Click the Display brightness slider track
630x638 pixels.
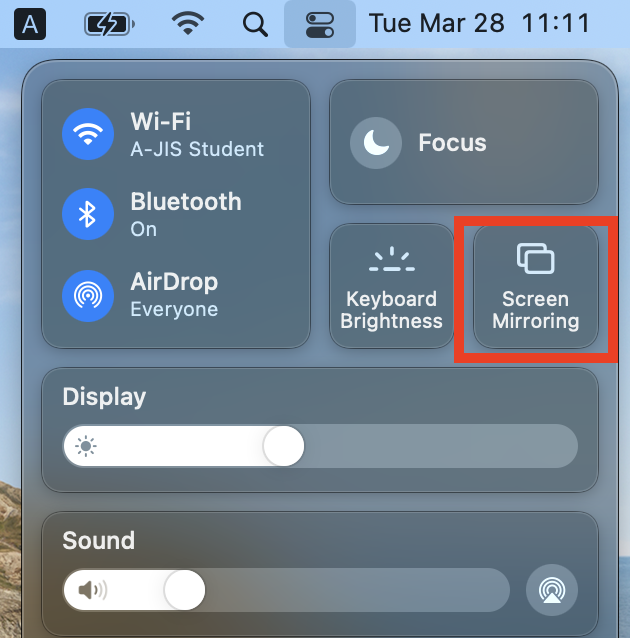pos(320,446)
